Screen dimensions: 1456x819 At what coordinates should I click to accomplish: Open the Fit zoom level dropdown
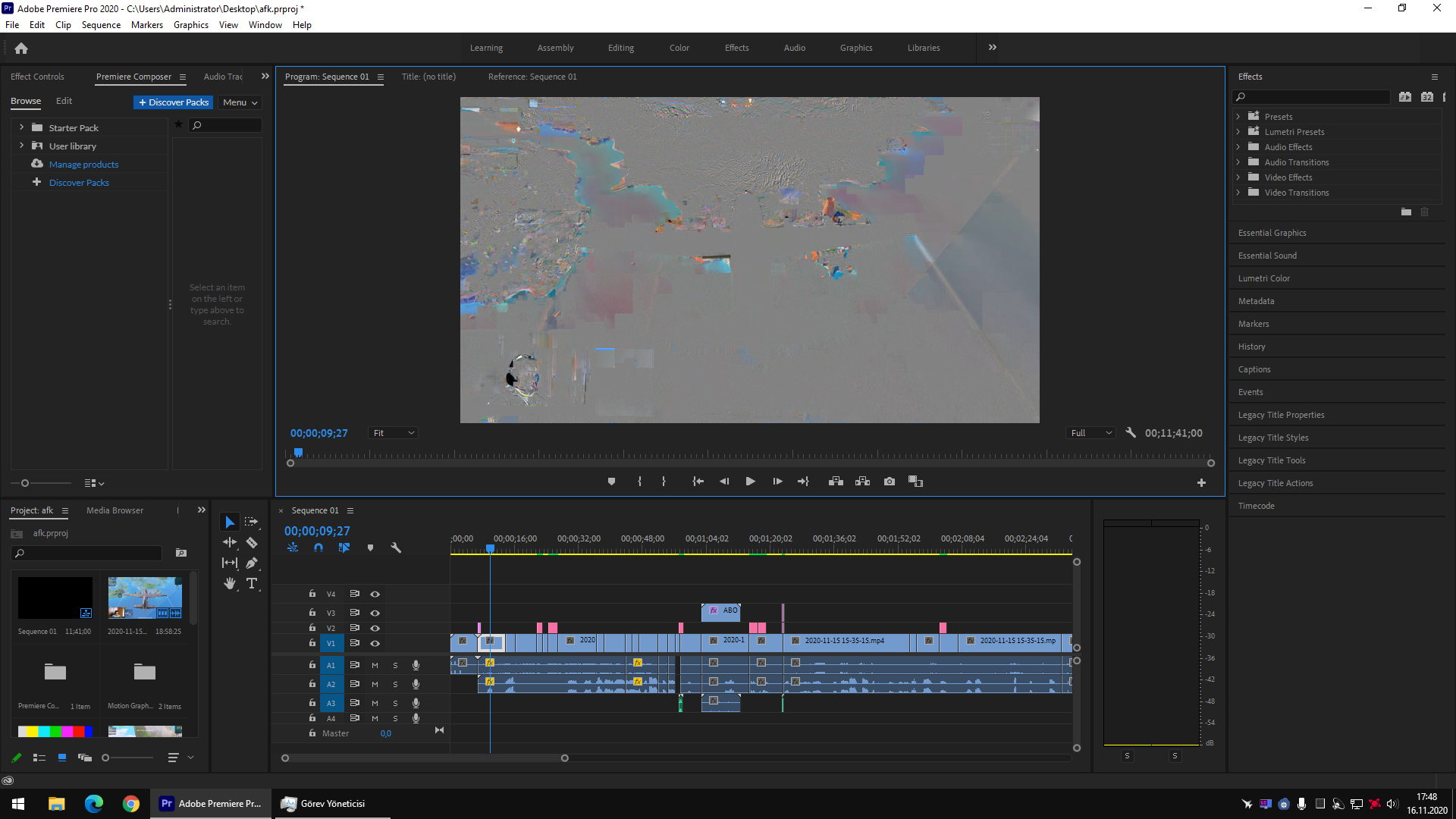click(x=393, y=433)
